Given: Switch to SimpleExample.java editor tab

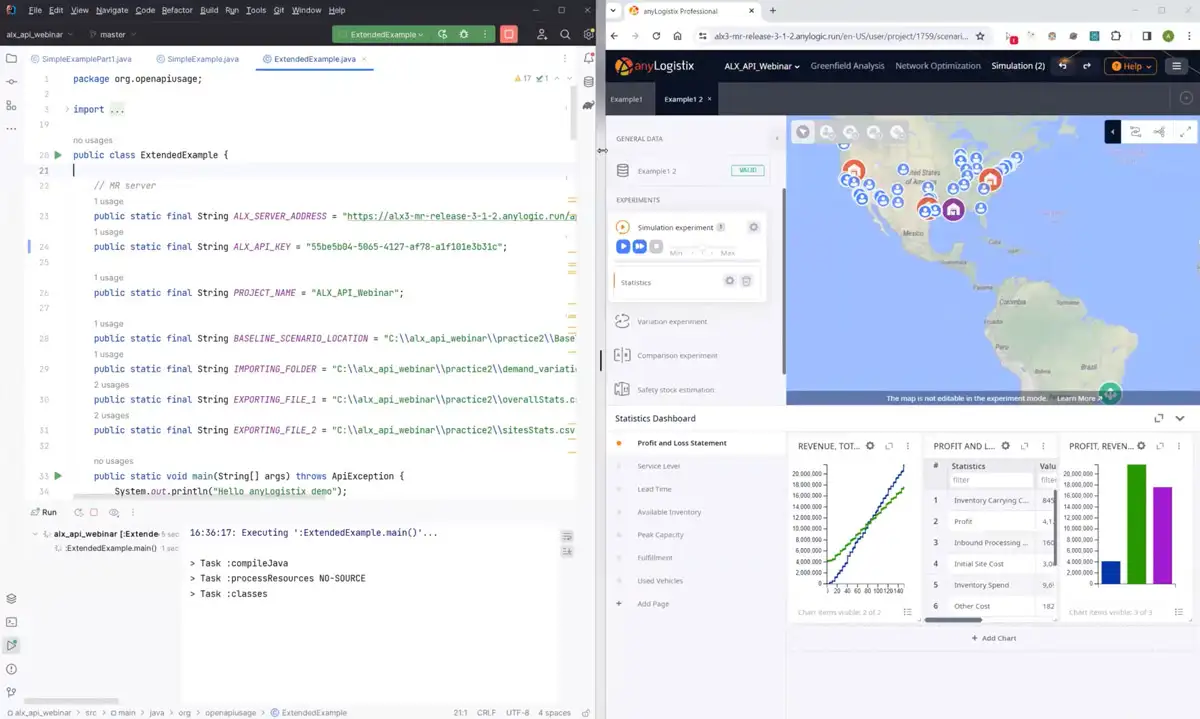Looking at the screenshot, I should point(202,59).
